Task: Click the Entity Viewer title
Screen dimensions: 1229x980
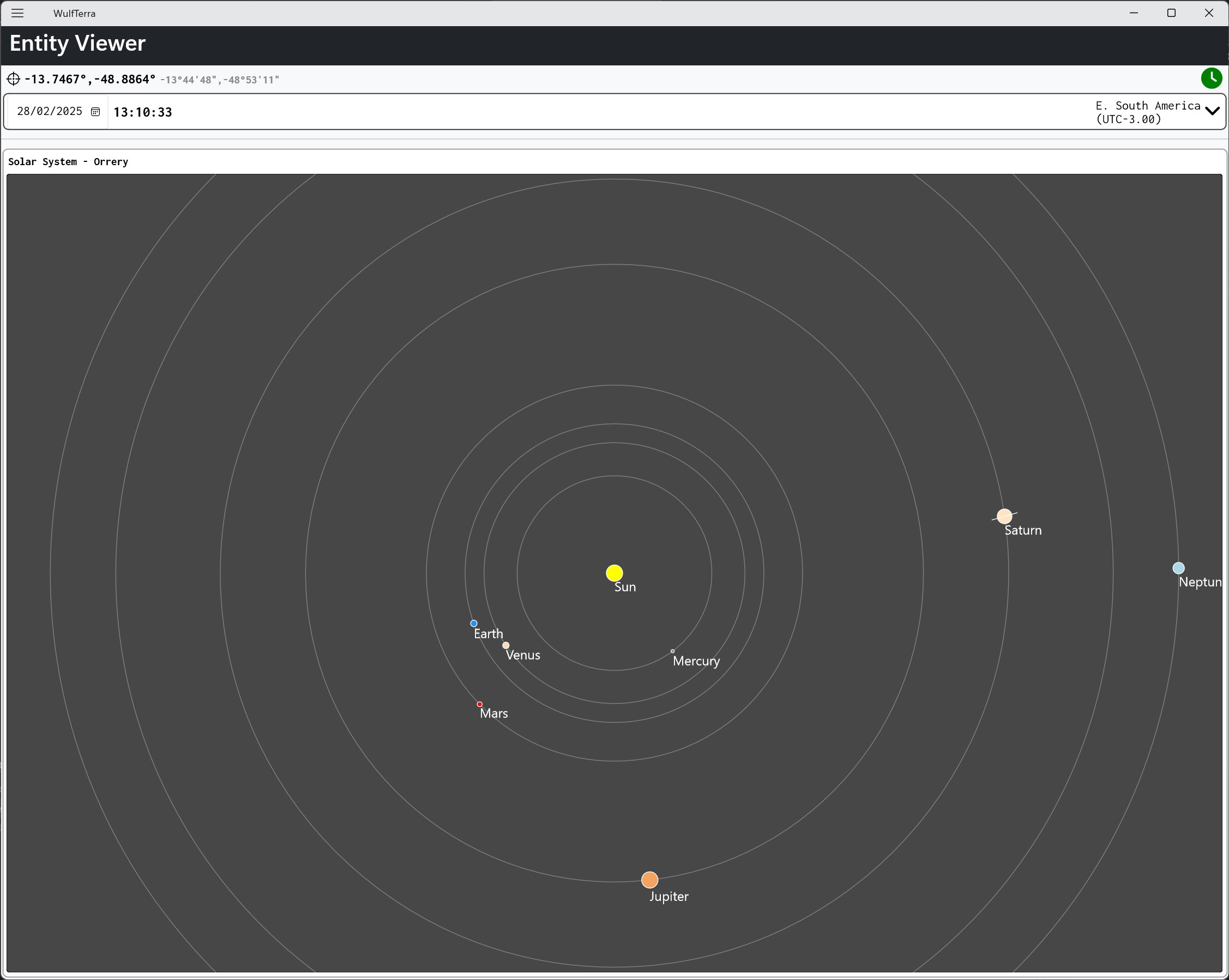Action: [77, 43]
